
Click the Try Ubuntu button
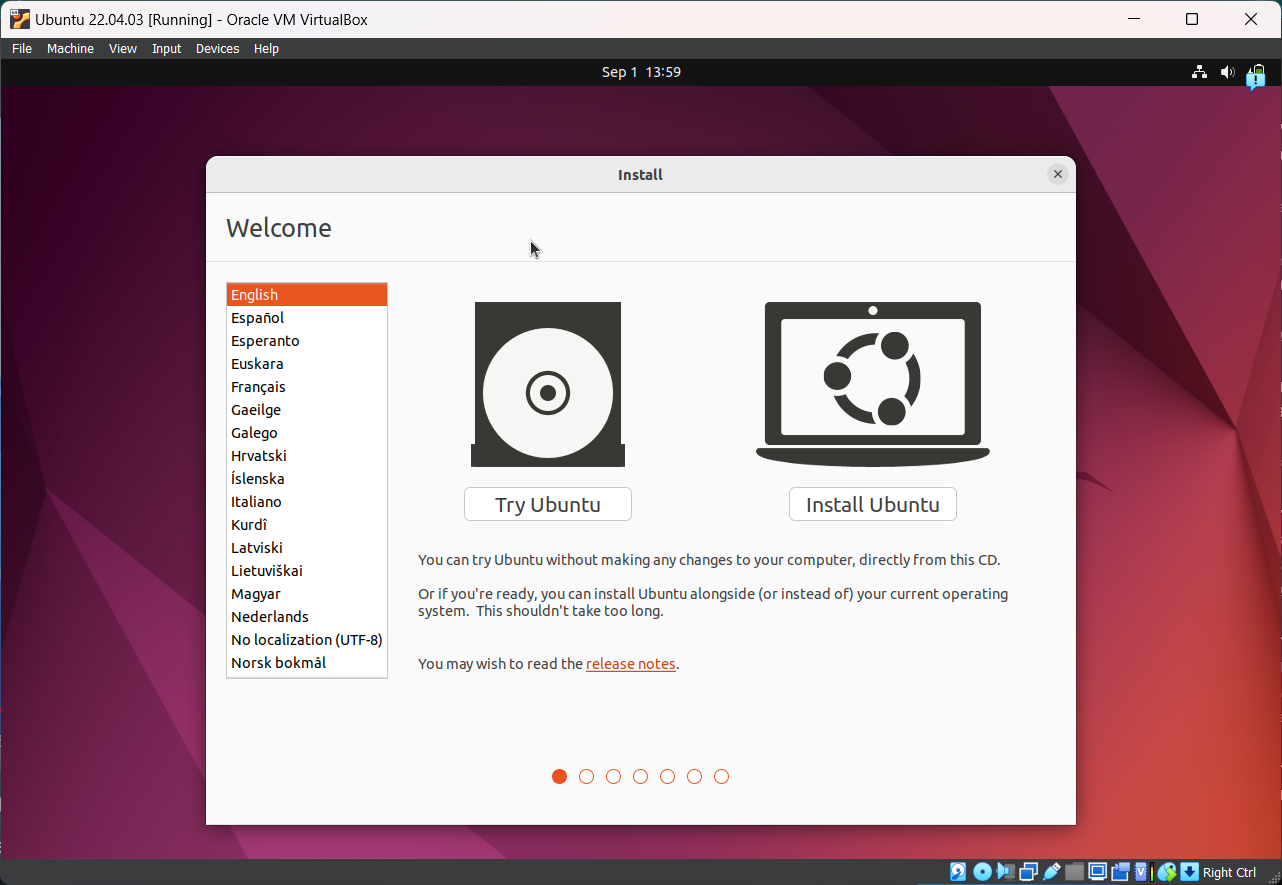(x=548, y=504)
